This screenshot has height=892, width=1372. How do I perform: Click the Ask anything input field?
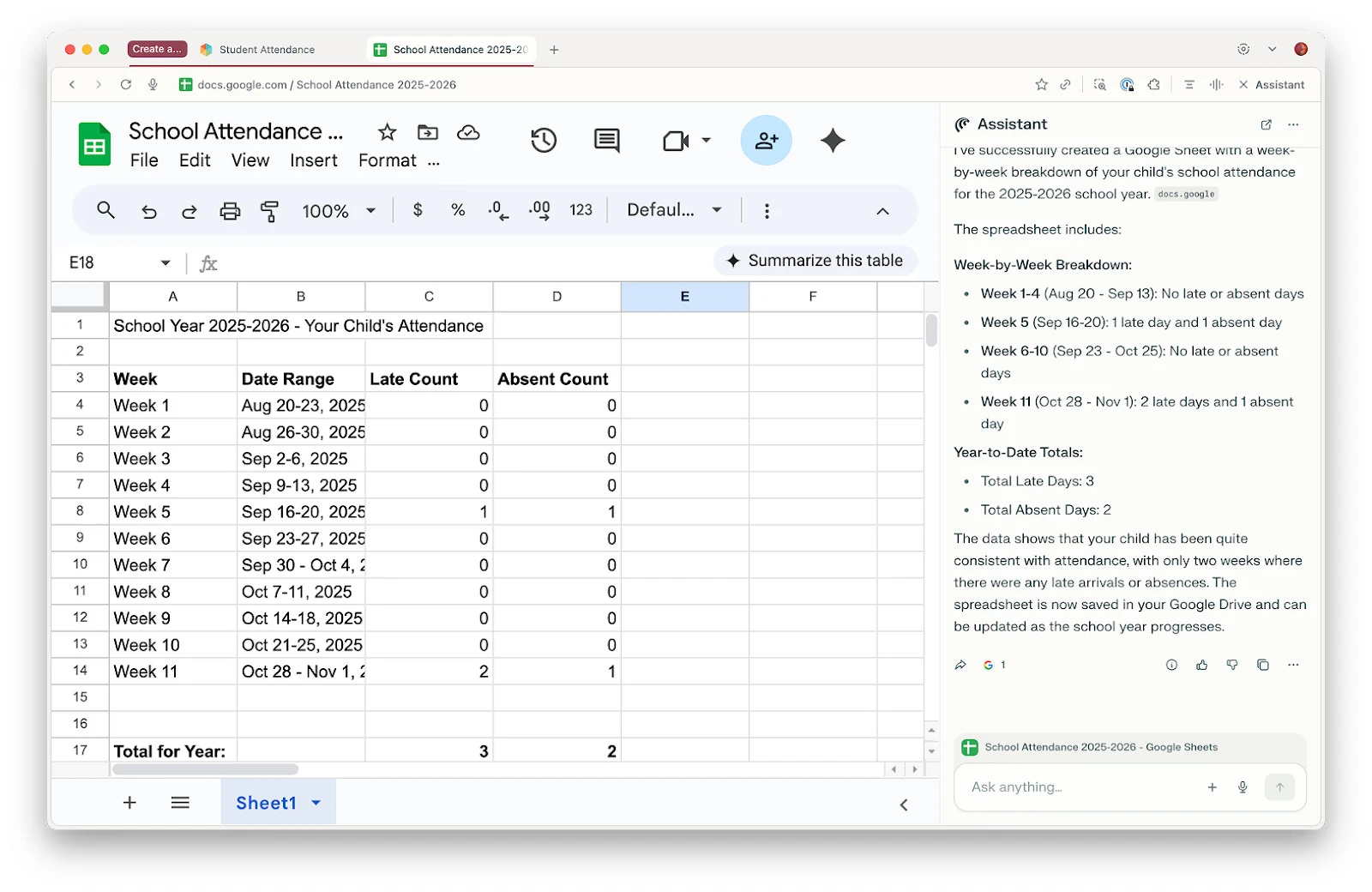[1080, 787]
